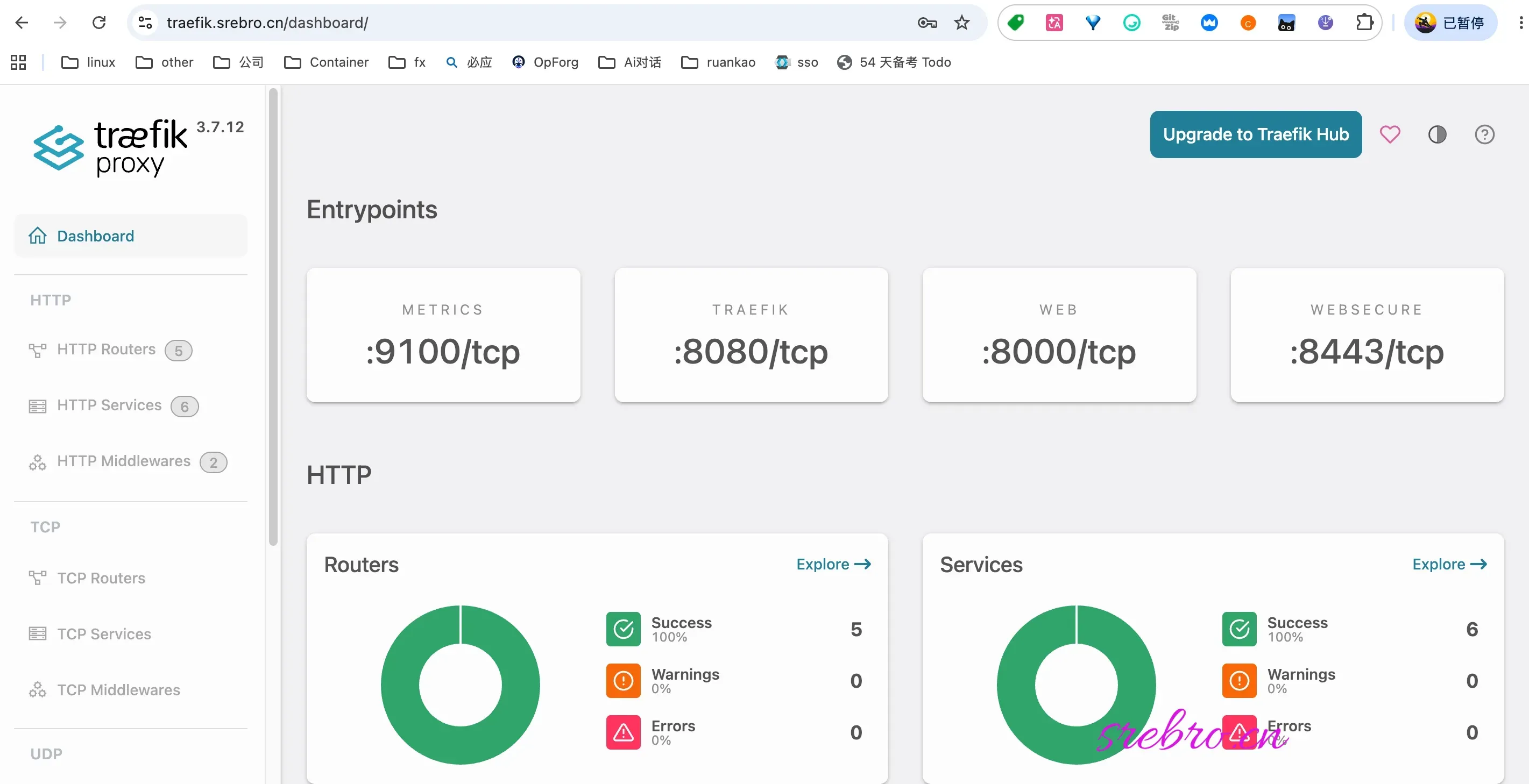The image size is (1529, 784).
Task: Click the green circular swirl extension icon
Action: [1131, 23]
